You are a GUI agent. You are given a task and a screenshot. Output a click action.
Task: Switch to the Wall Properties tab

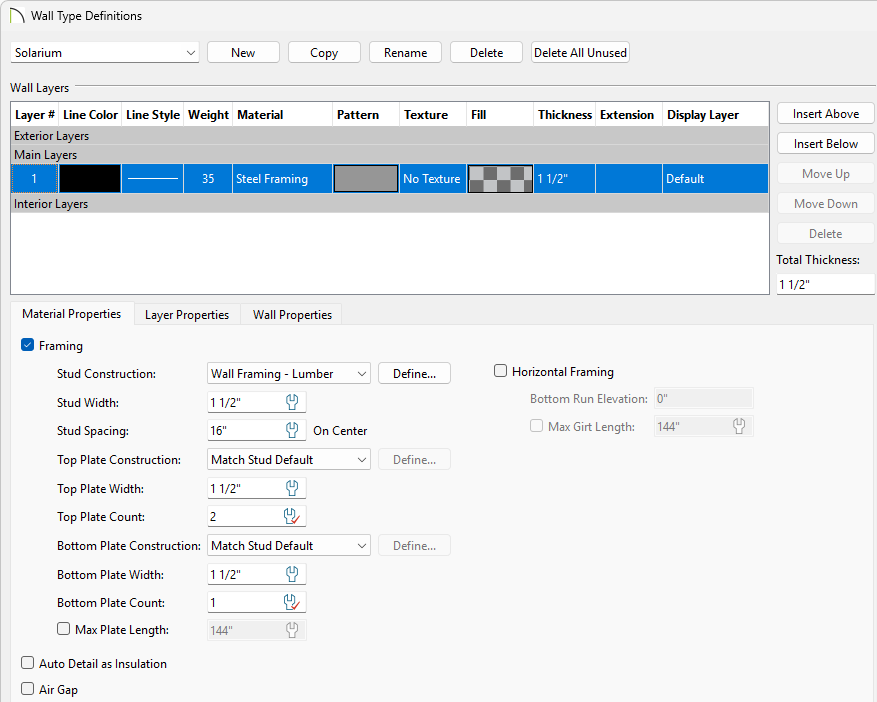point(291,314)
